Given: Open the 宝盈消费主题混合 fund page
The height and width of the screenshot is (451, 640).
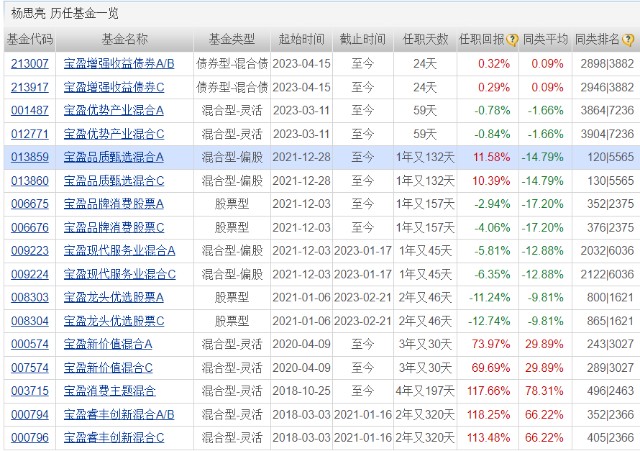Looking at the screenshot, I should 110,391.
